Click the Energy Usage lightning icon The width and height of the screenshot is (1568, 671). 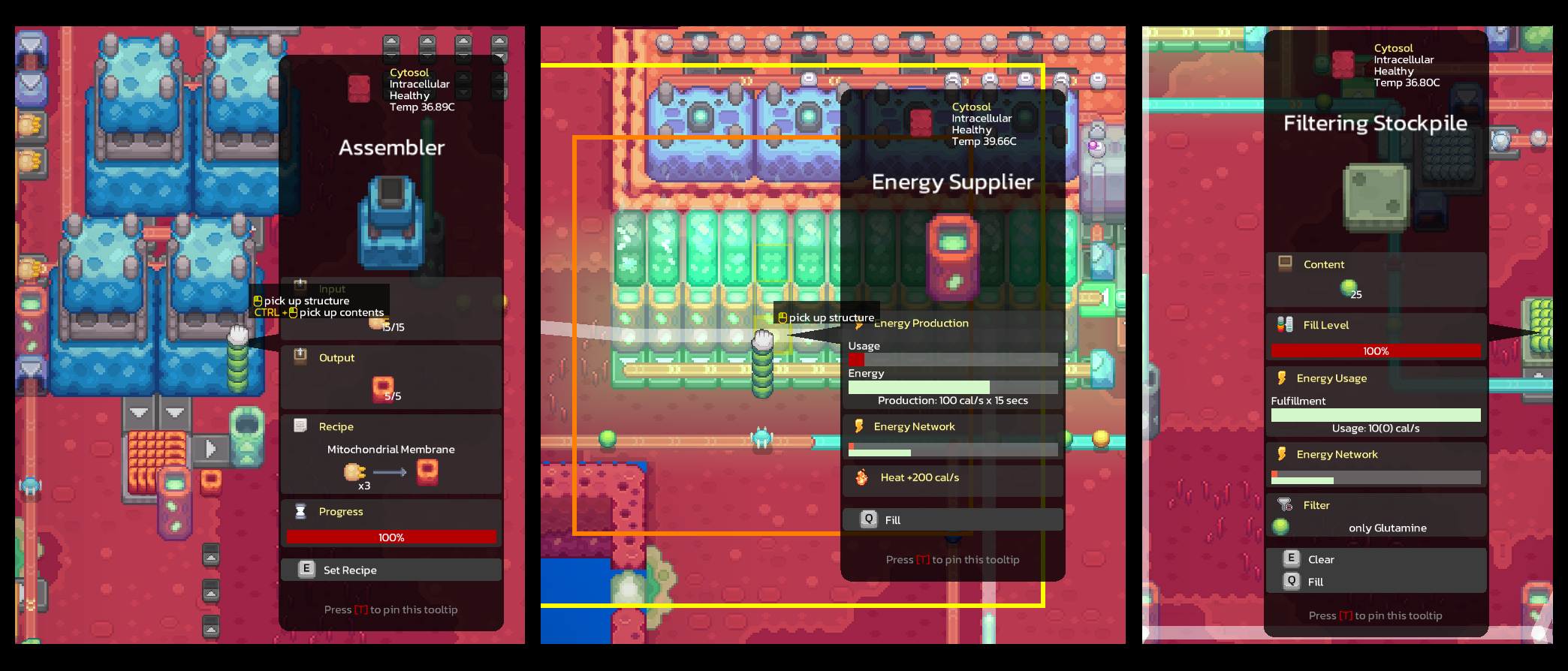1282,378
